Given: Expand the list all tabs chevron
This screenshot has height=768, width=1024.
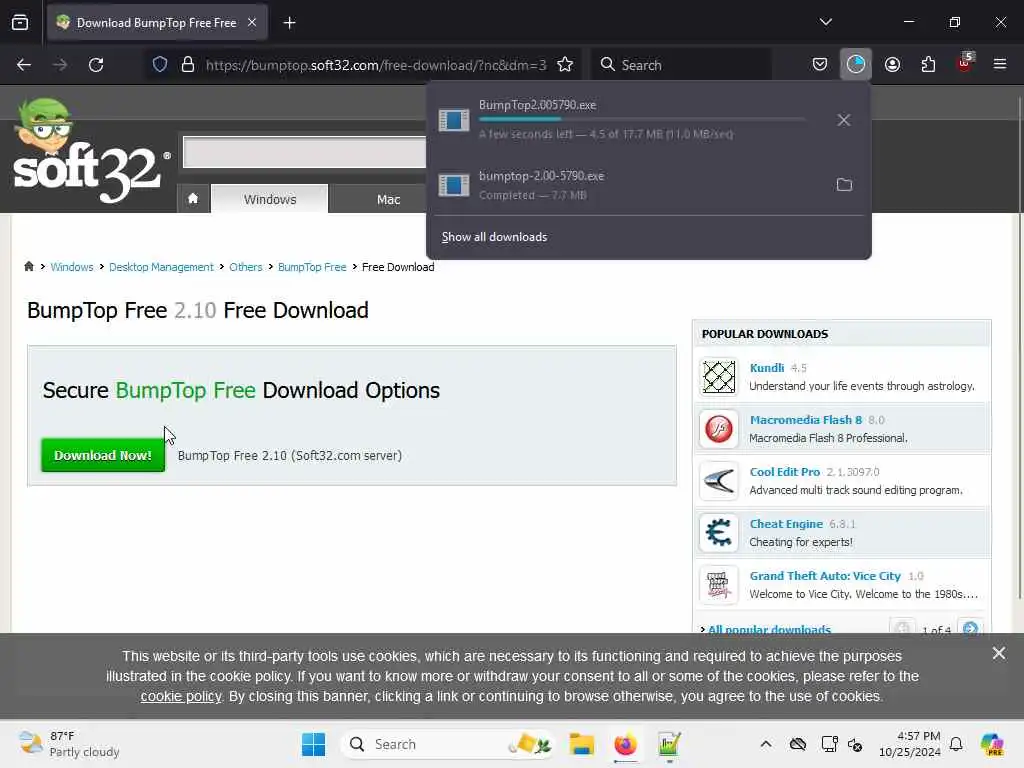Looking at the screenshot, I should coord(825,22).
